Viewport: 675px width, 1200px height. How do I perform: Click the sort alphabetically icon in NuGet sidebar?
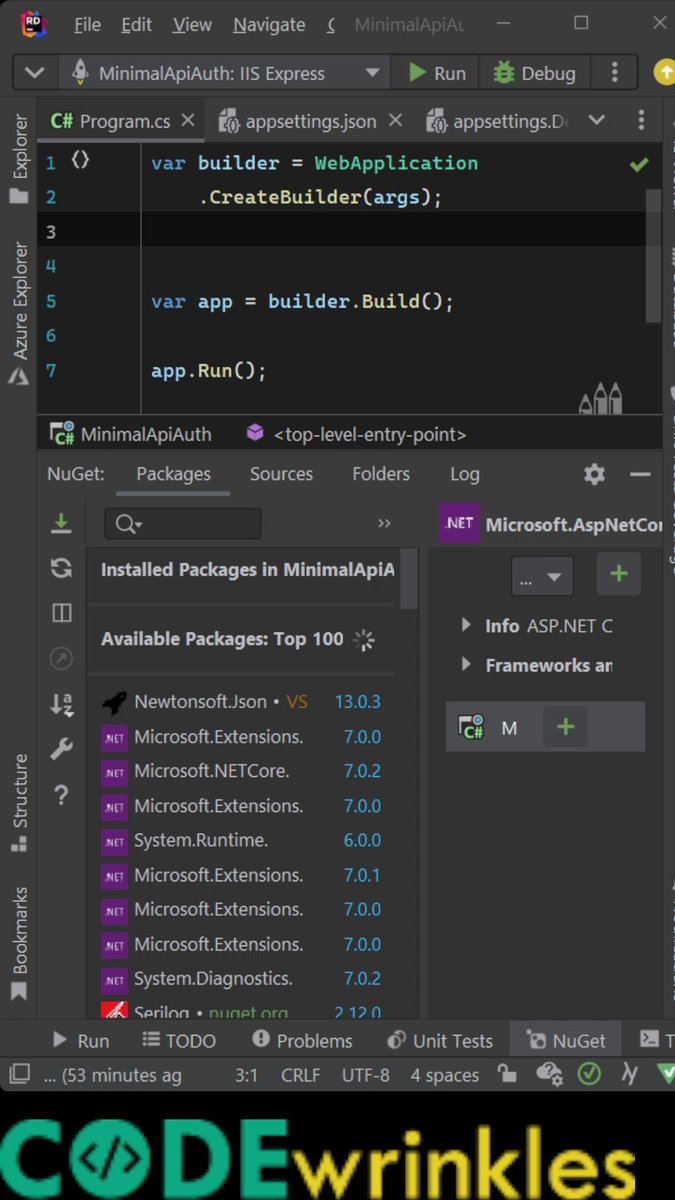pyautogui.click(x=61, y=704)
